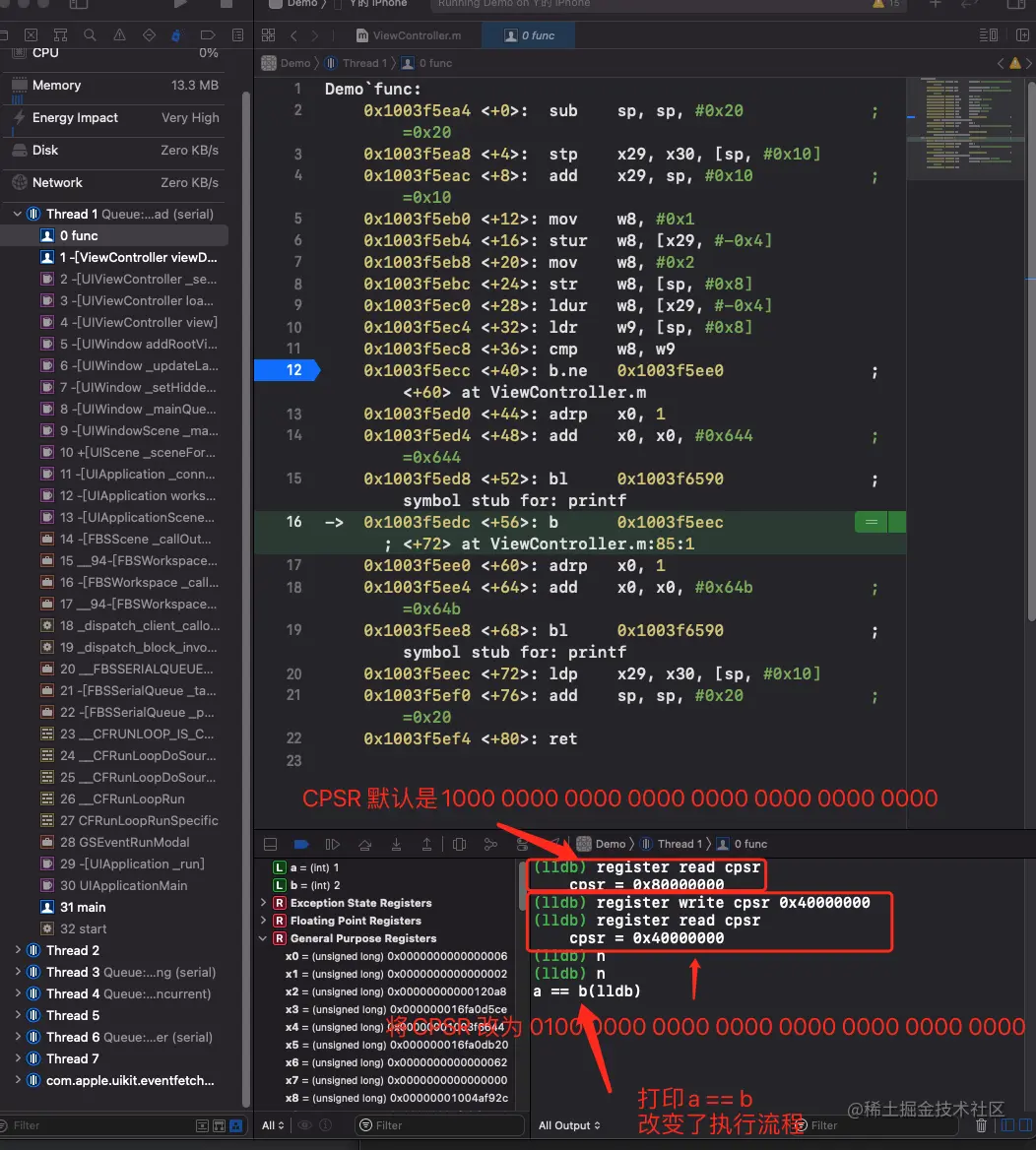Viewport: 1036px width, 1150px height.
Task: Step out of current function
Action: pyautogui.click(x=426, y=844)
